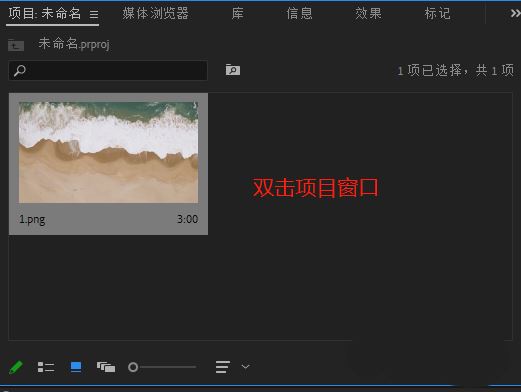Viewport: 521px width, 392px height.
Task: Switch to list view
Action: (x=46, y=367)
